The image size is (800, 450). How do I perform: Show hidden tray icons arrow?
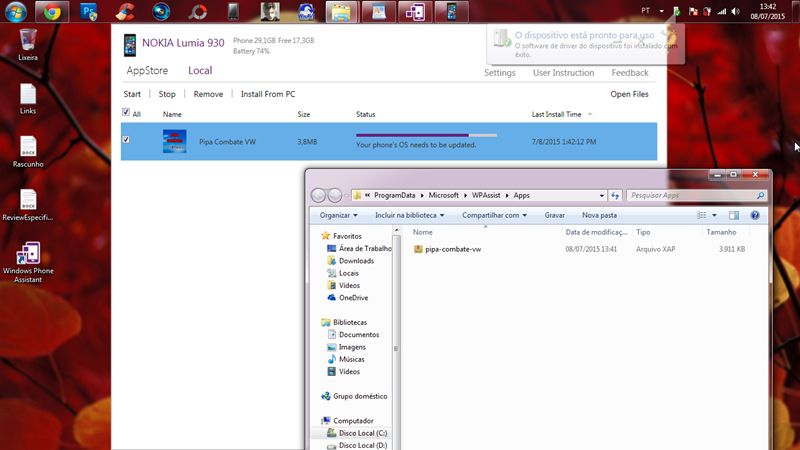coord(661,11)
